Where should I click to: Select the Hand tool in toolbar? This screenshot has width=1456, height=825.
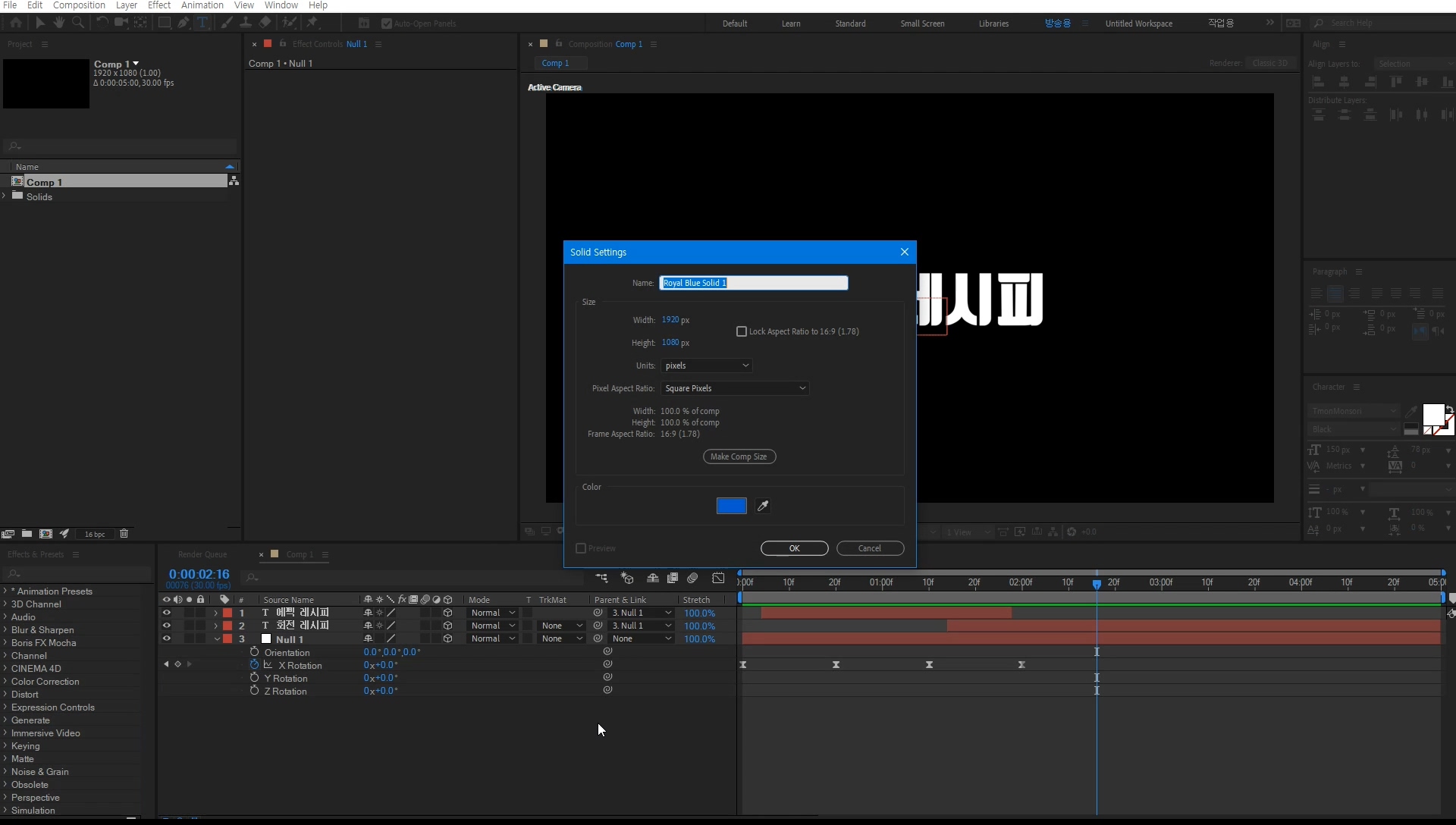click(58, 23)
